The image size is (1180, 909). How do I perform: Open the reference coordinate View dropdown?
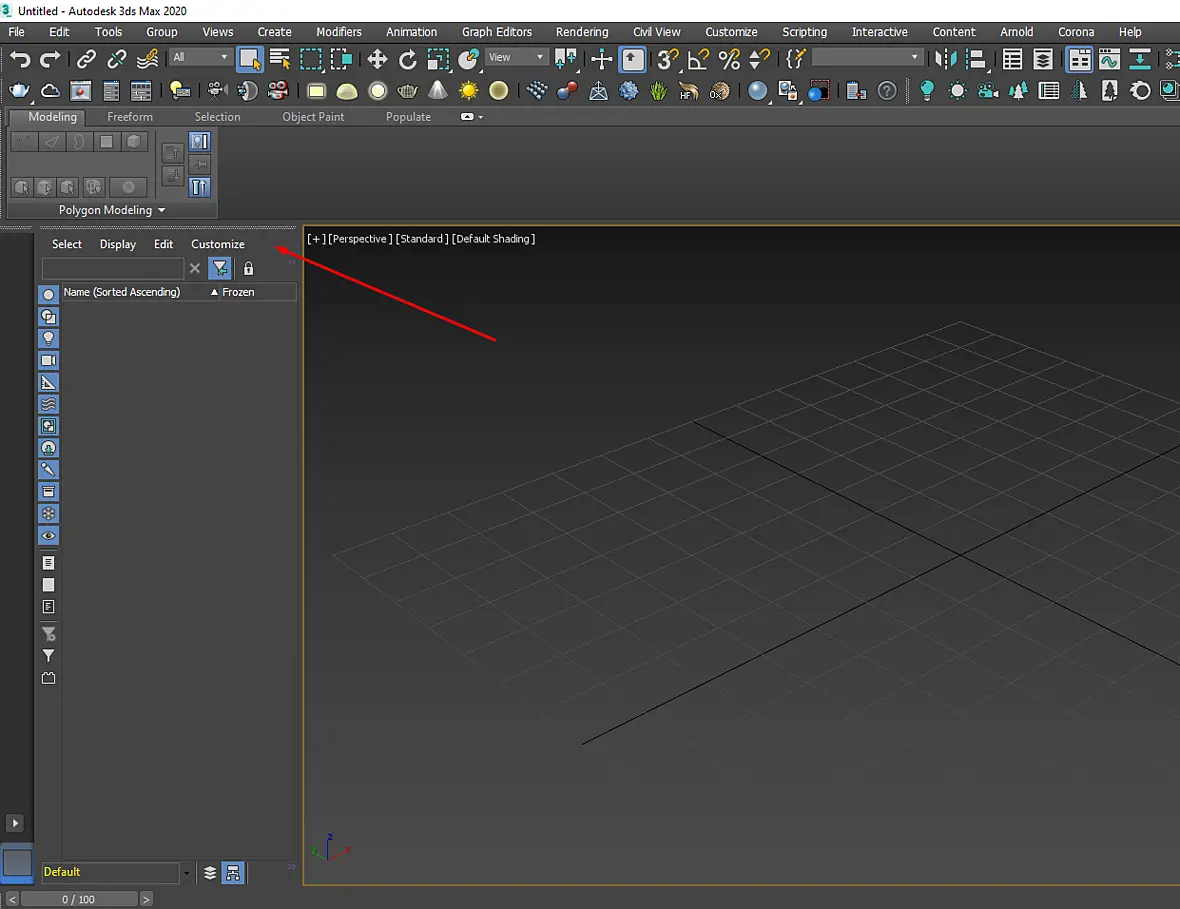pos(515,57)
